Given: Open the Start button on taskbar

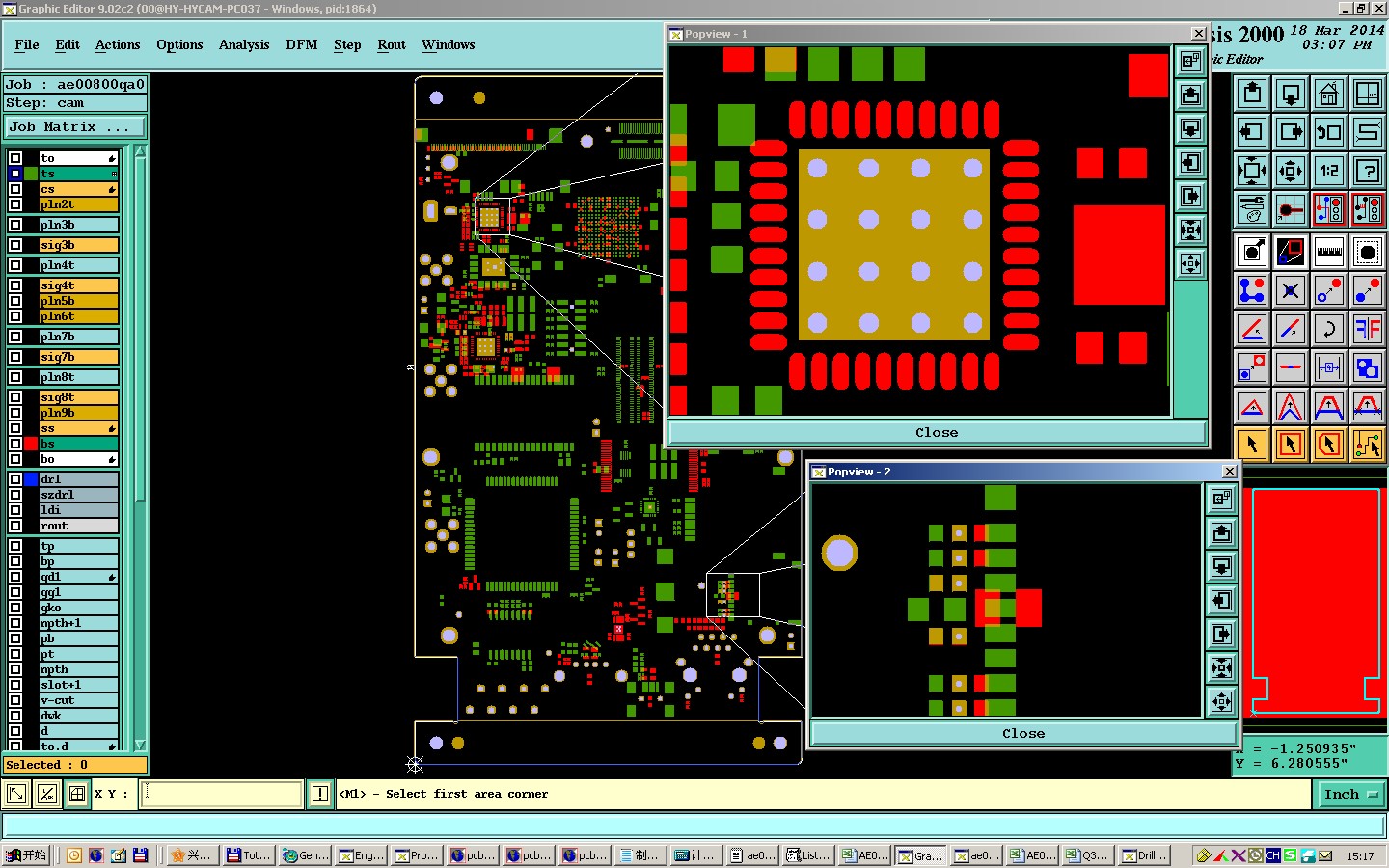Looking at the screenshot, I should click(26, 855).
